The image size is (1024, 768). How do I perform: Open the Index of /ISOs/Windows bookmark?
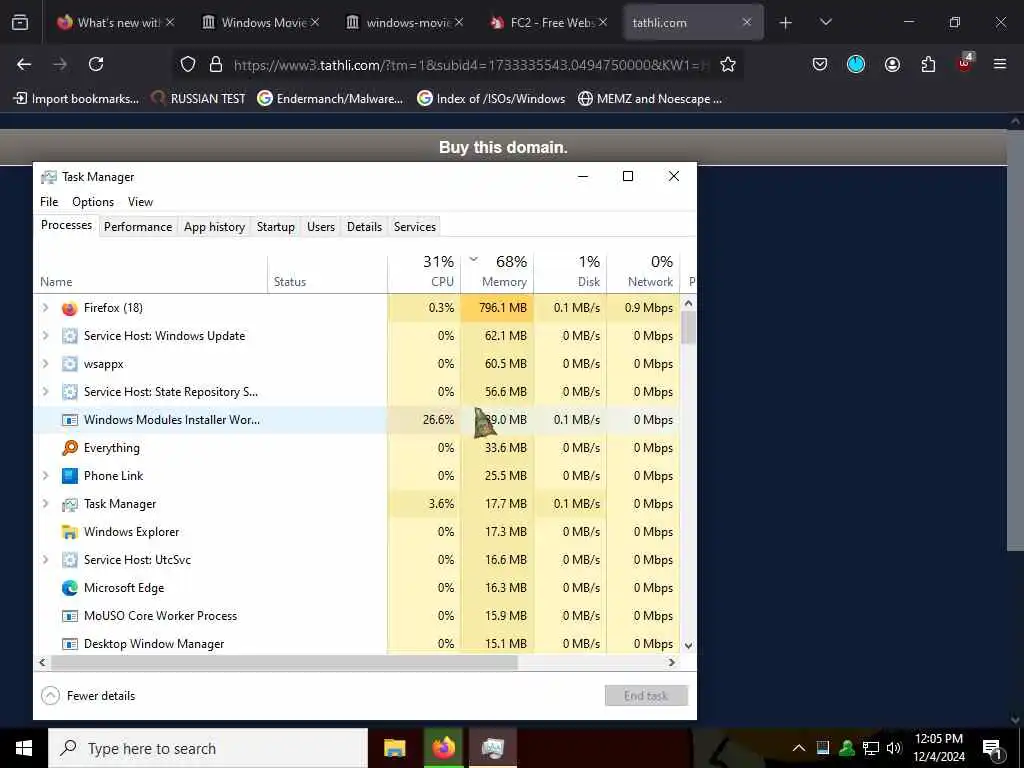(x=491, y=99)
